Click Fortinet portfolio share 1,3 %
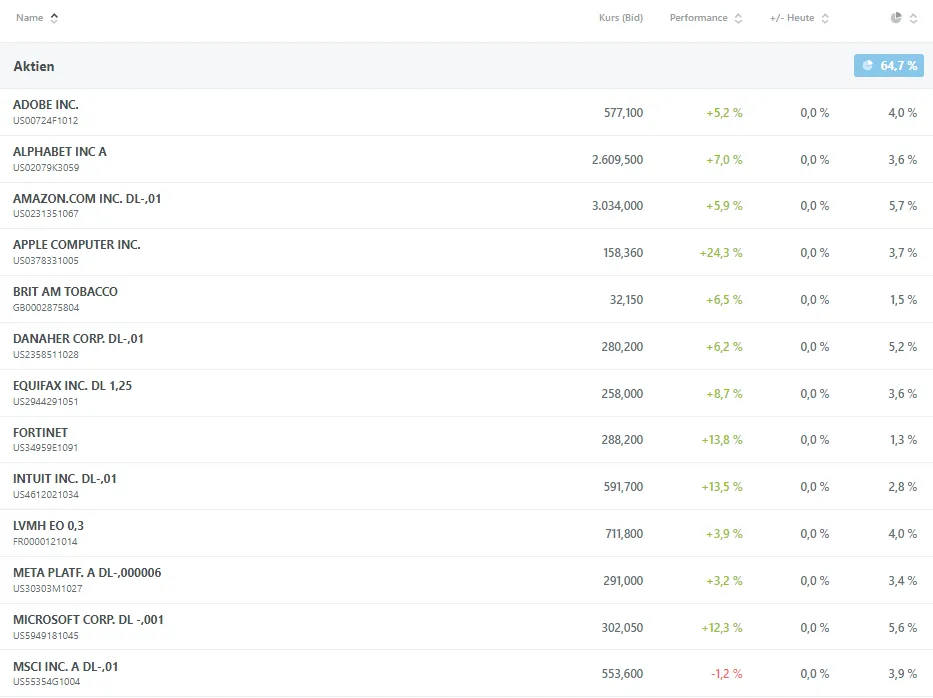Viewport: 933px width, 698px height. click(x=903, y=440)
